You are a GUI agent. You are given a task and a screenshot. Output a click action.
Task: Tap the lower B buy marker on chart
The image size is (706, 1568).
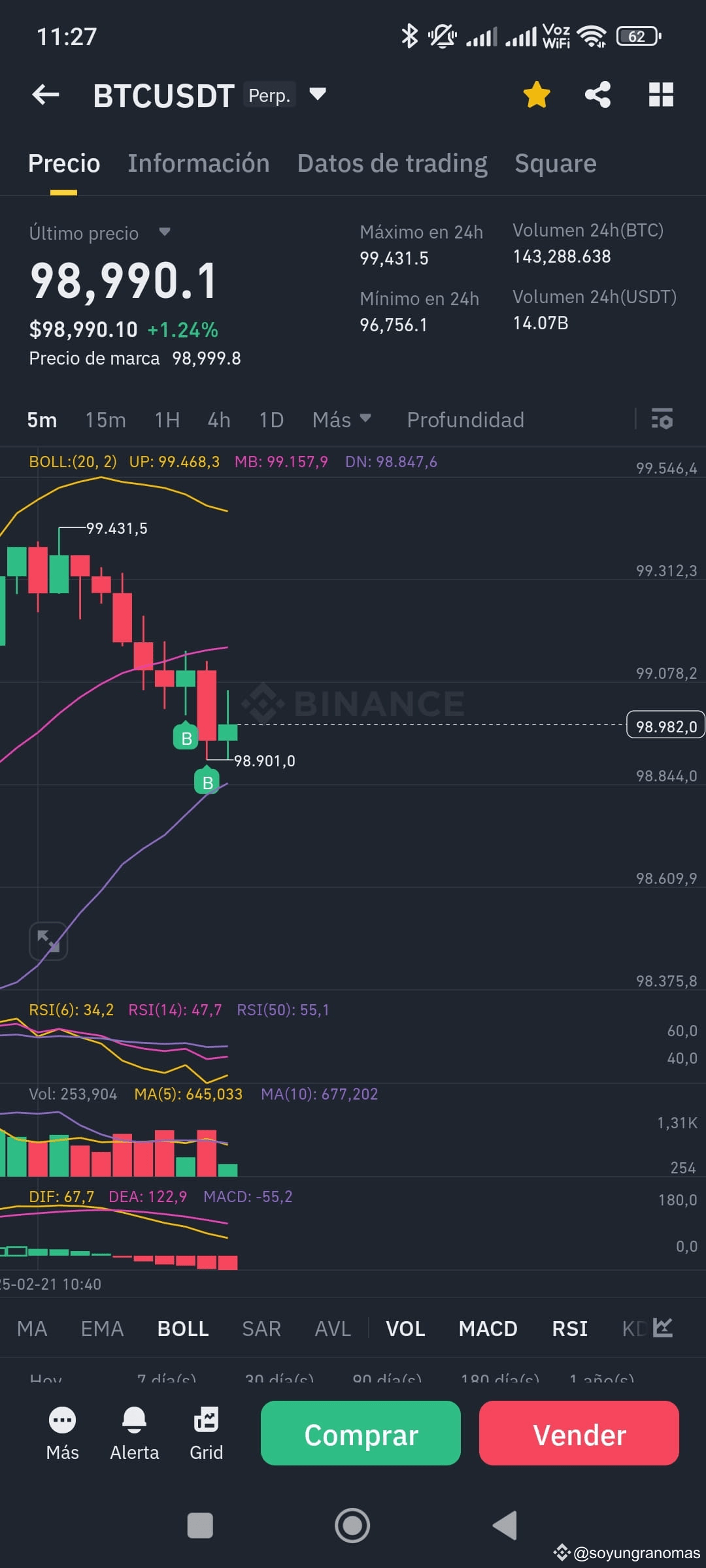(x=207, y=781)
